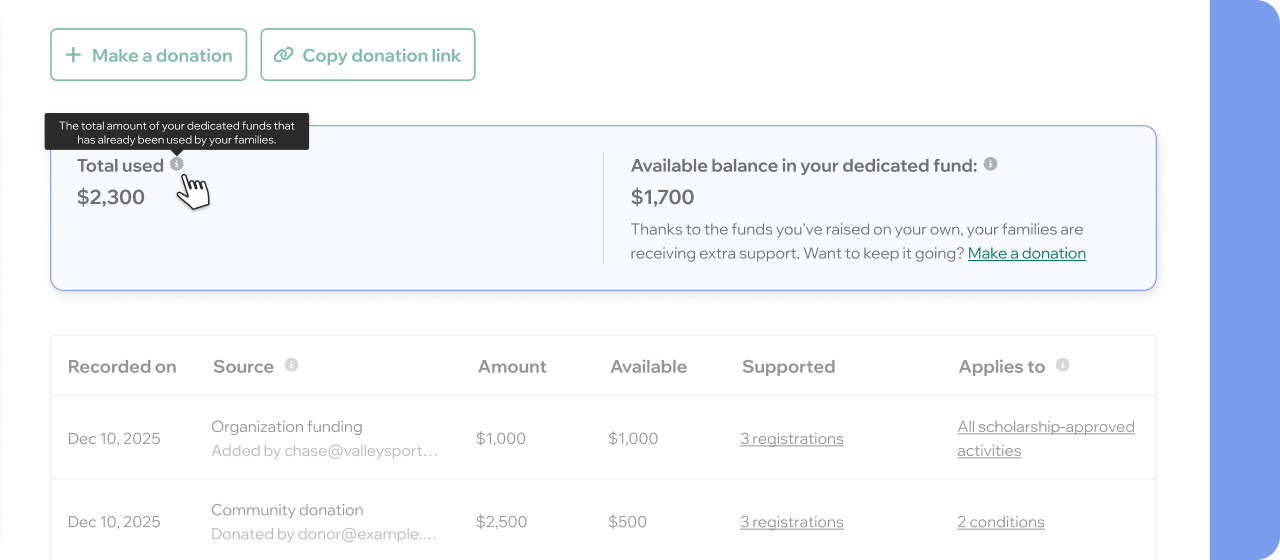Click the info icon next to Total used
Screen dimensions: 1280x560
[177, 164]
